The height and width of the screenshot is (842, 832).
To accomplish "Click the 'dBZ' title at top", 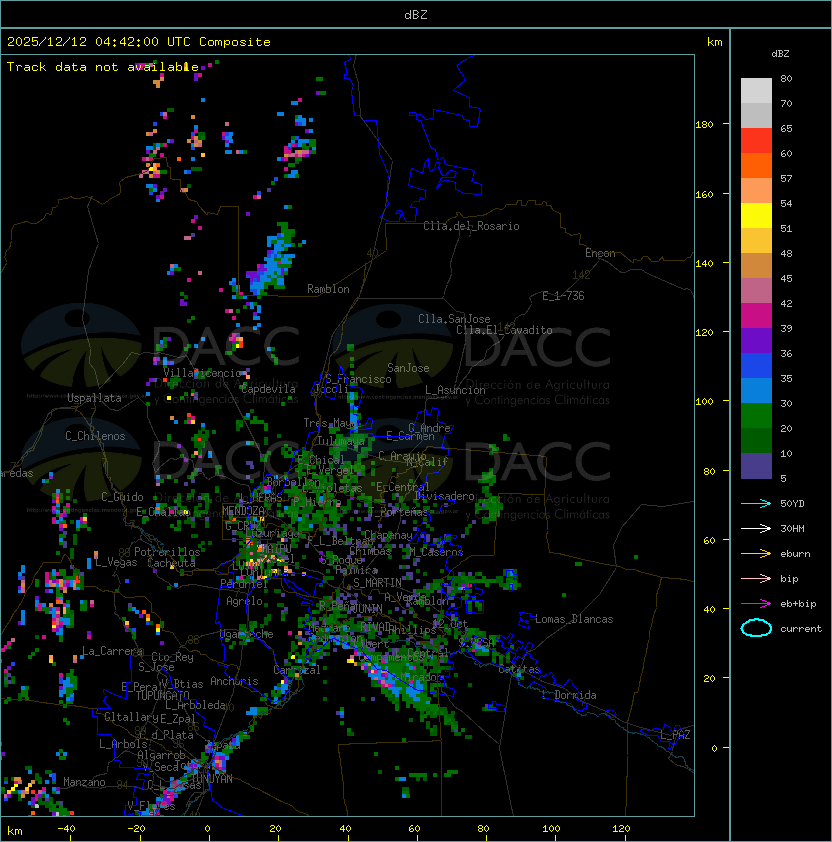I will pyautogui.click(x=416, y=14).
